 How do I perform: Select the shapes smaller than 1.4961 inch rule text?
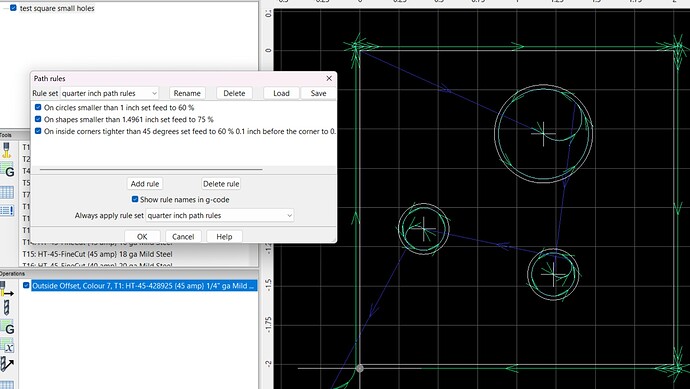pyautogui.click(x=128, y=119)
